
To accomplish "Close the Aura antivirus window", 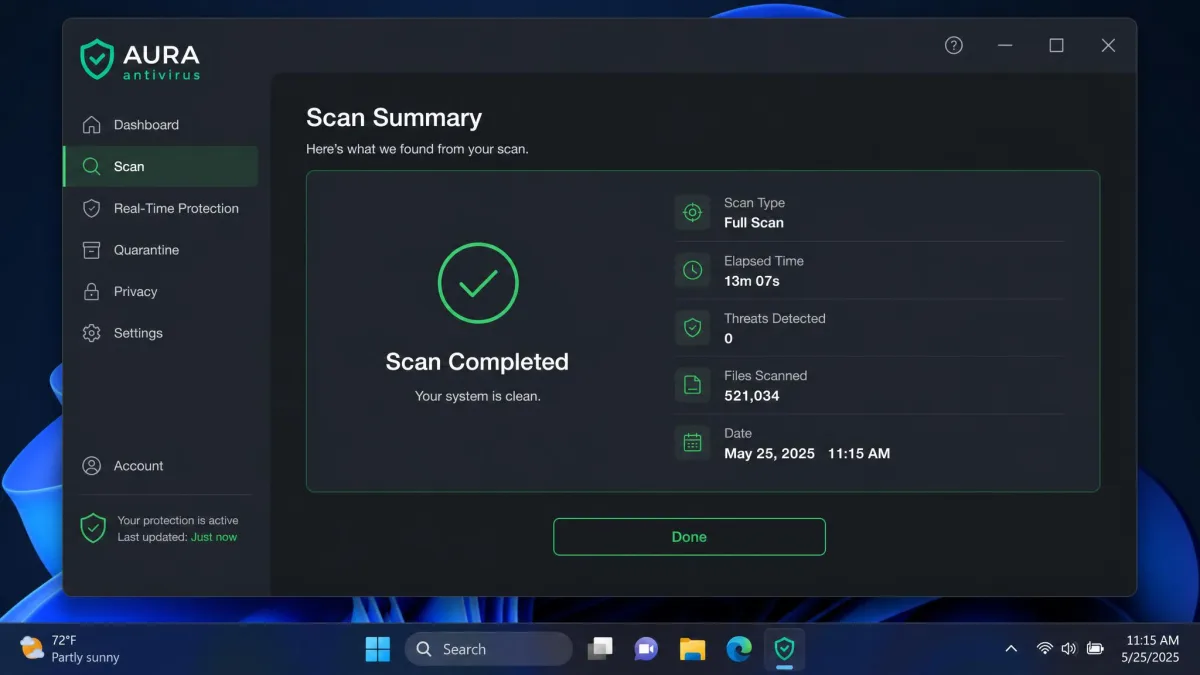I will click(x=1108, y=45).
